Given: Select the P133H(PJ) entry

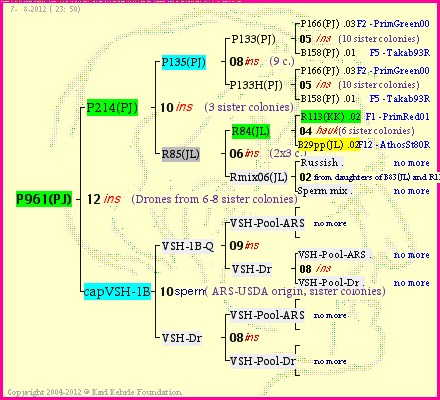Looking at the screenshot, I should [256, 85].
